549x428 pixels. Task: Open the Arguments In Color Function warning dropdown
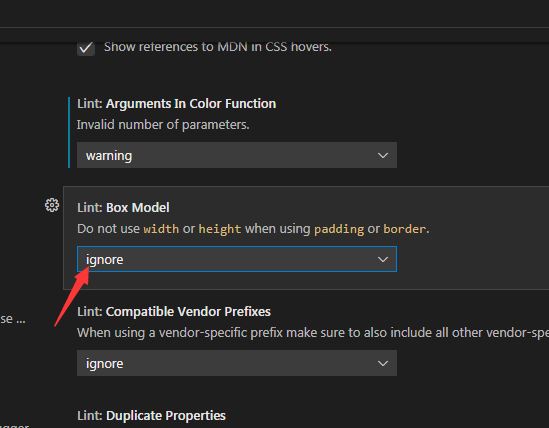tap(237, 155)
